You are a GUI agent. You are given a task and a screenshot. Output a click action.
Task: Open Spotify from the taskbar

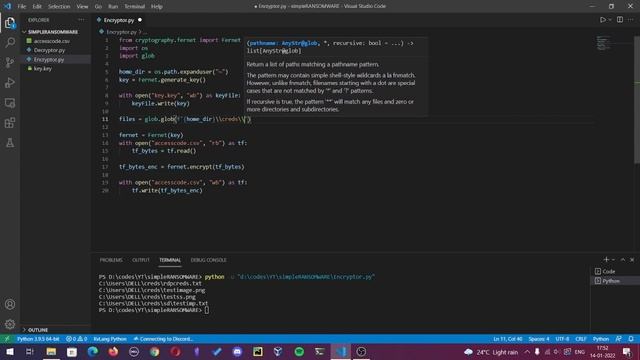[299, 351]
